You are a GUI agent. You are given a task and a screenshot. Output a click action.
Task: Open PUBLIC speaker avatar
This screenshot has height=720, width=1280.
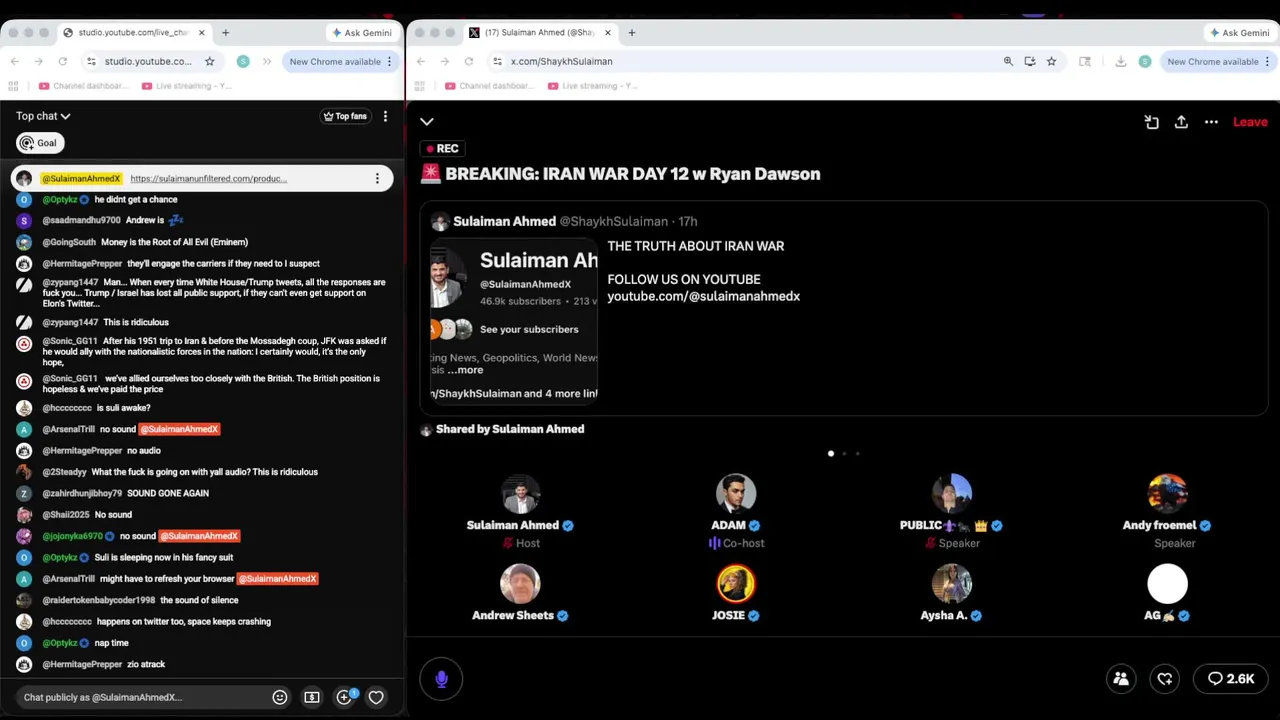pos(952,494)
